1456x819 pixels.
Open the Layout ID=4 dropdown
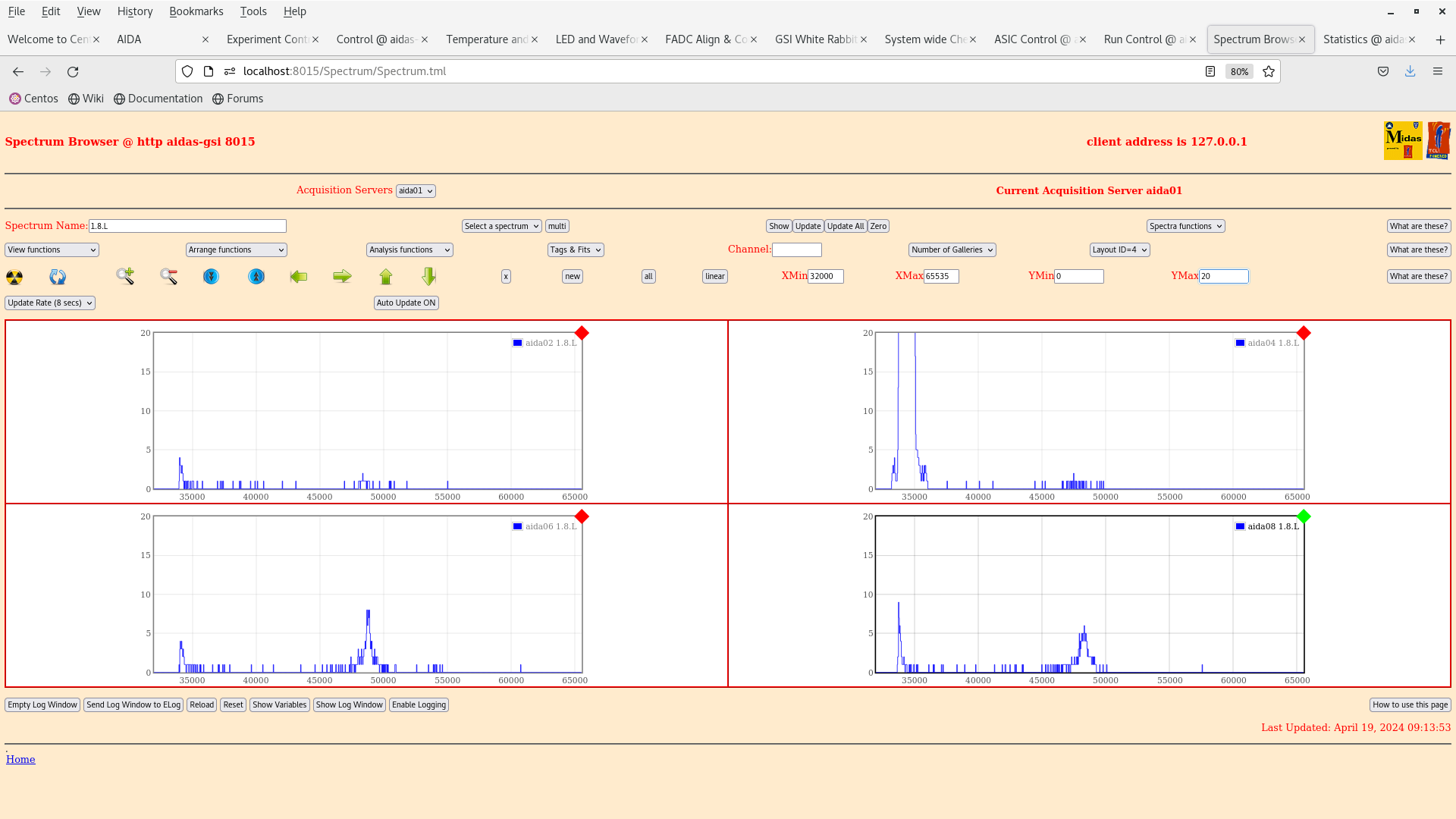tap(1119, 249)
